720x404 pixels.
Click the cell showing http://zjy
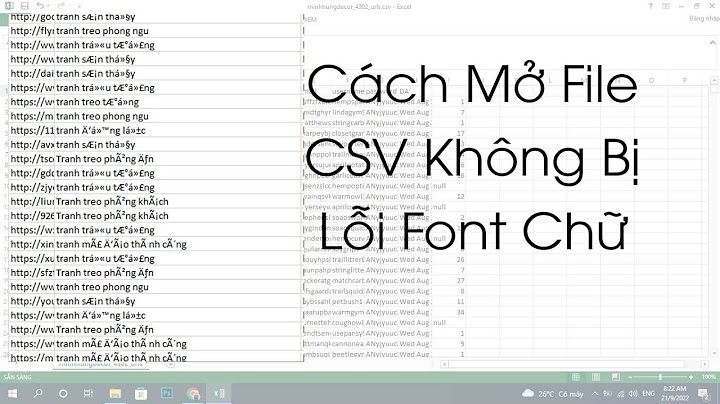(32, 187)
